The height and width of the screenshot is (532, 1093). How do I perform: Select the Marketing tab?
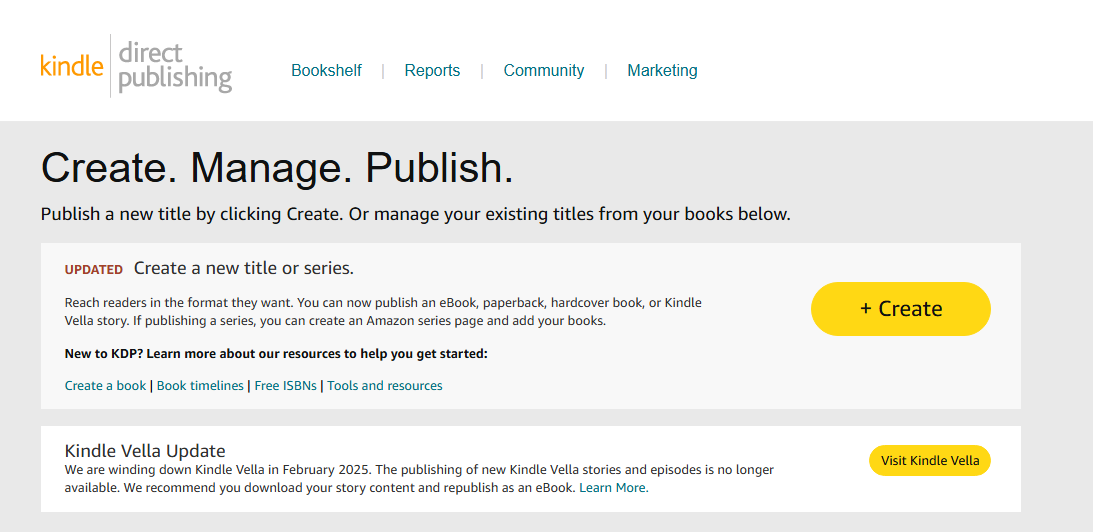pyautogui.click(x=662, y=70)
